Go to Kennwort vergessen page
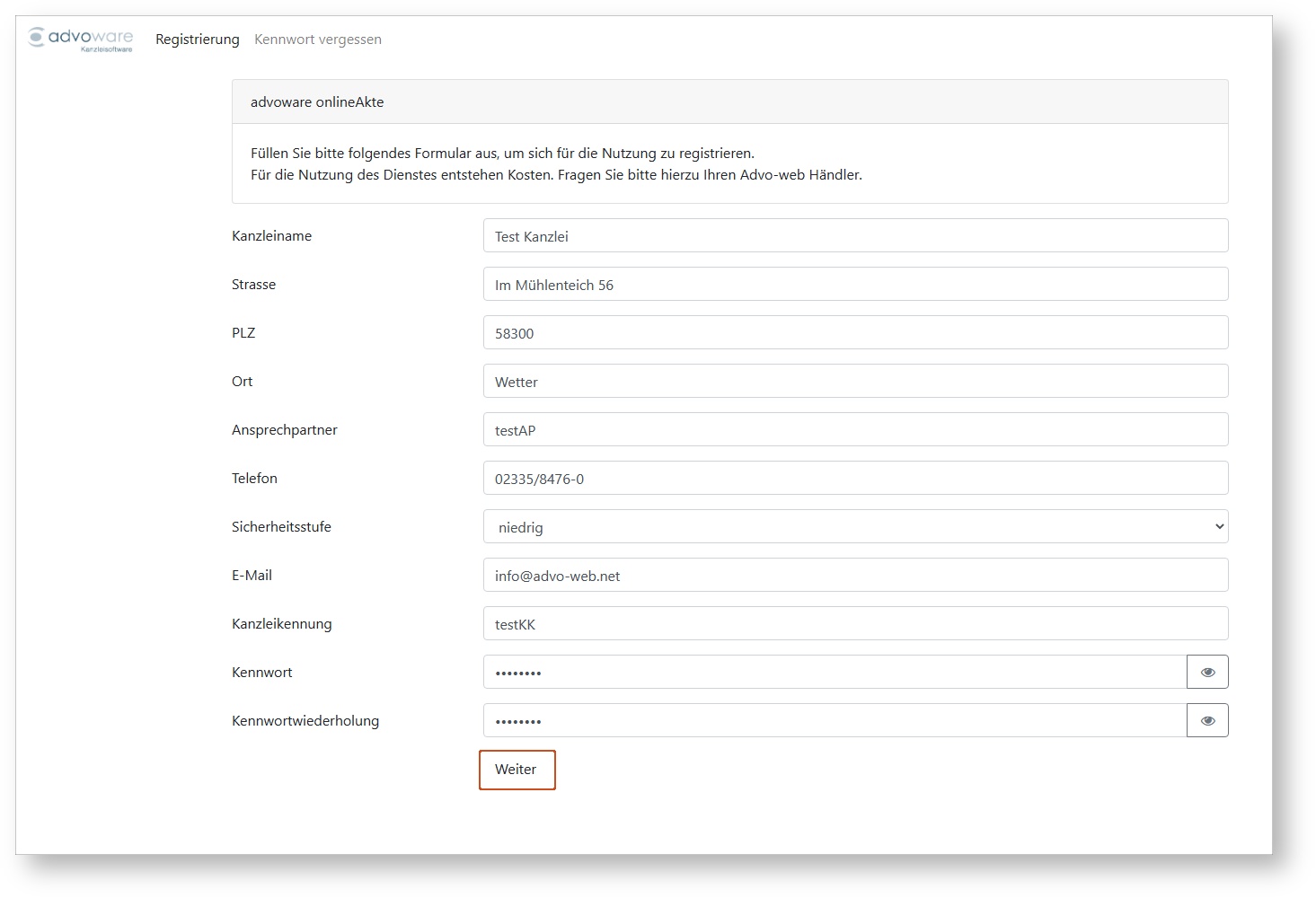The width and height of the screenshot is (1316, 898). point(317,40)
